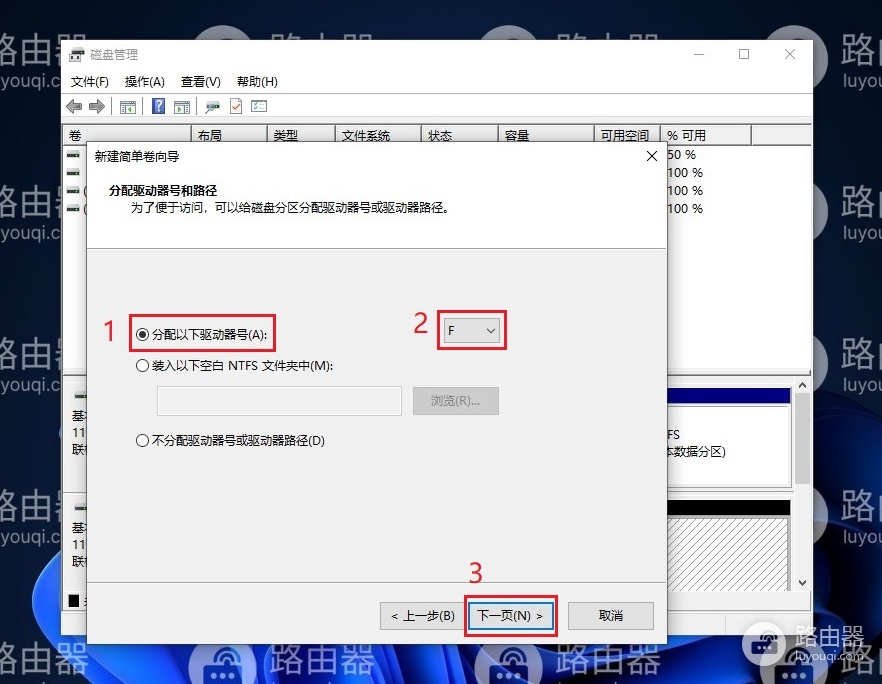Image resolution: width=882 pixels, height=684 pixels.
Task: Click the 取消 button
Action: pos(611,616)
